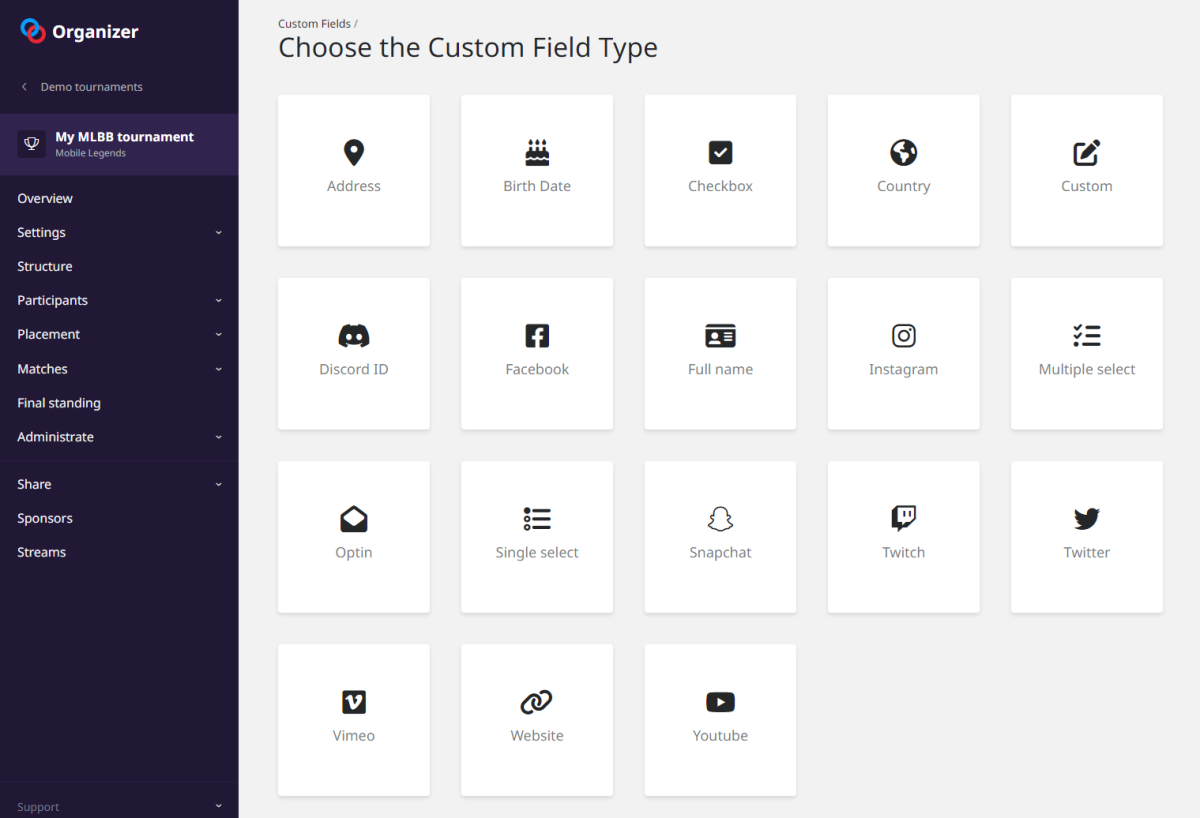Choose the Birth Date cake icon
Image resolution: width=1200 pixels, height=818 pixels.
(537, 152)
